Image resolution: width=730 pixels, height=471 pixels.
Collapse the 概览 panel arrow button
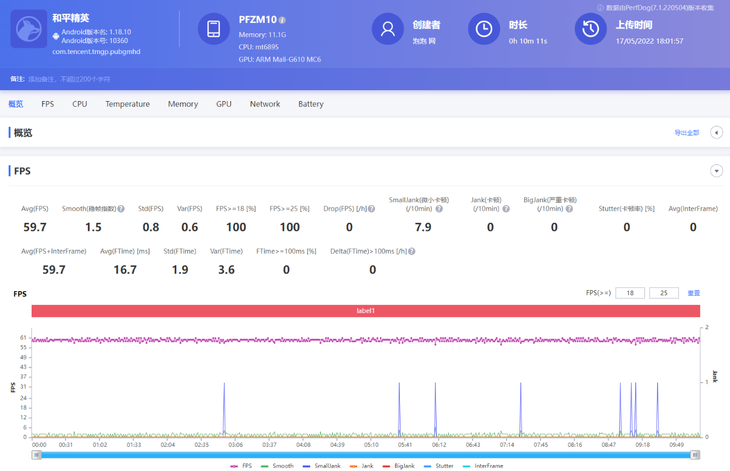pos(716,132)
